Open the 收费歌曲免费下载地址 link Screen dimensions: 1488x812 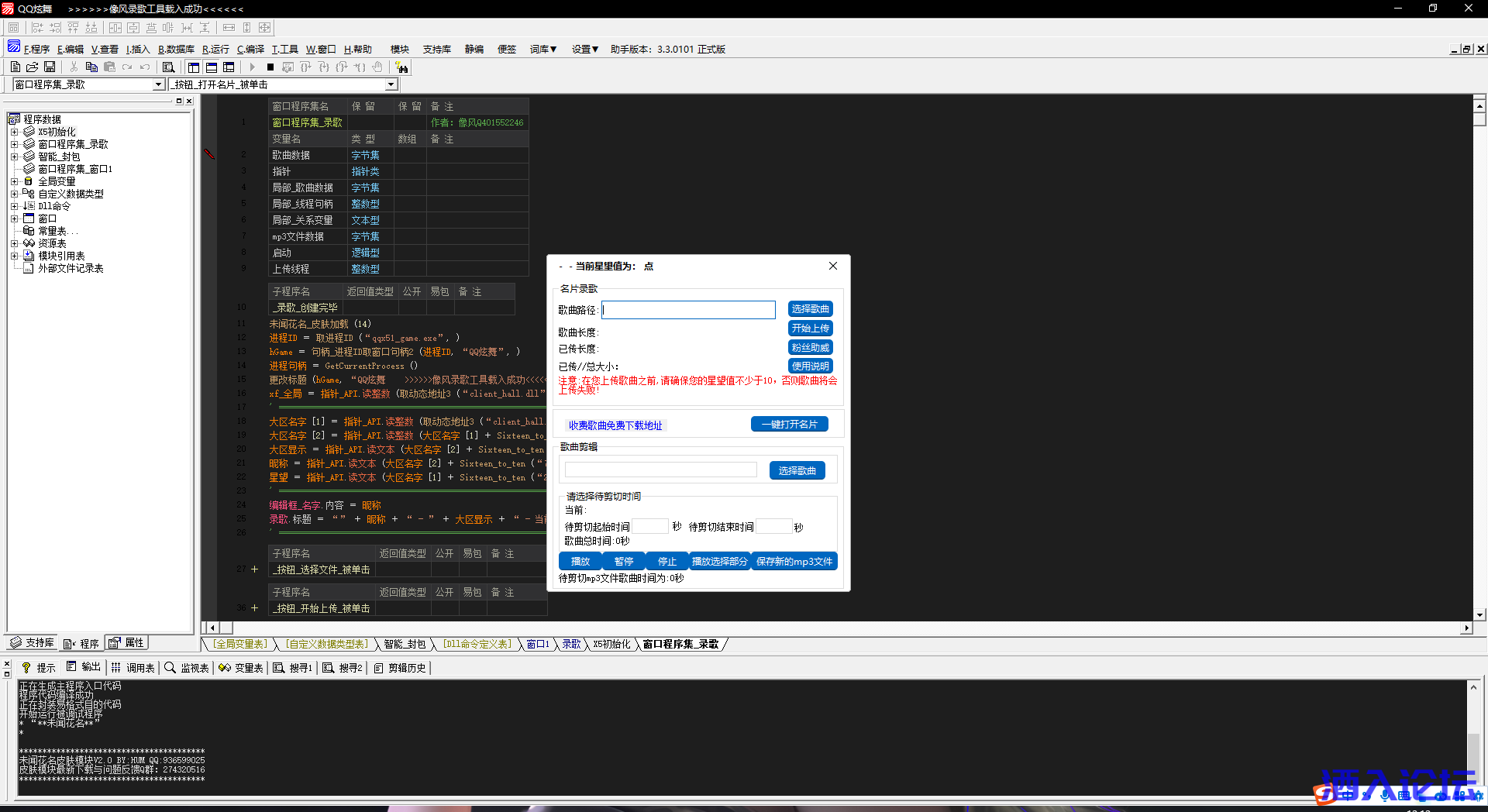pos(615,425)
